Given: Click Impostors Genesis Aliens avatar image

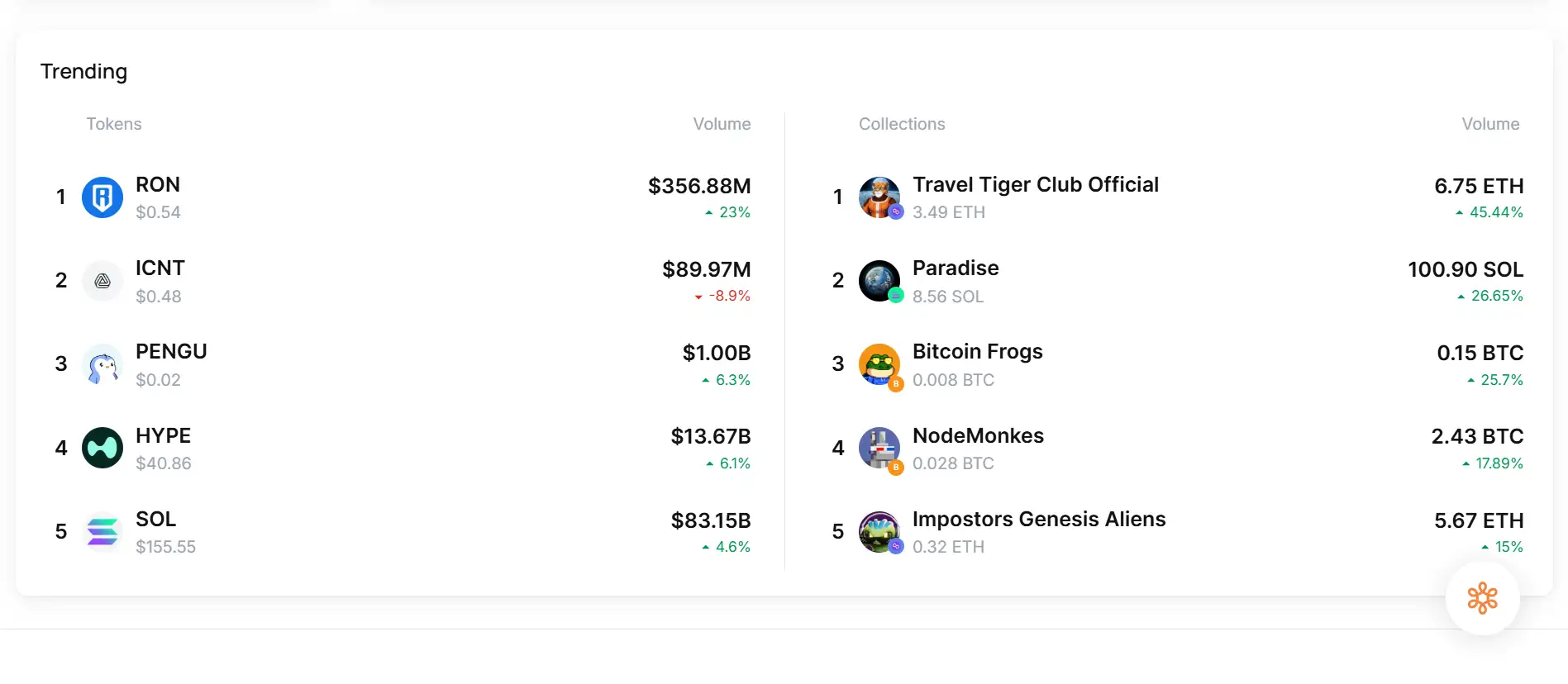Looking at the screenshot, I should click(x=879, y=531).
